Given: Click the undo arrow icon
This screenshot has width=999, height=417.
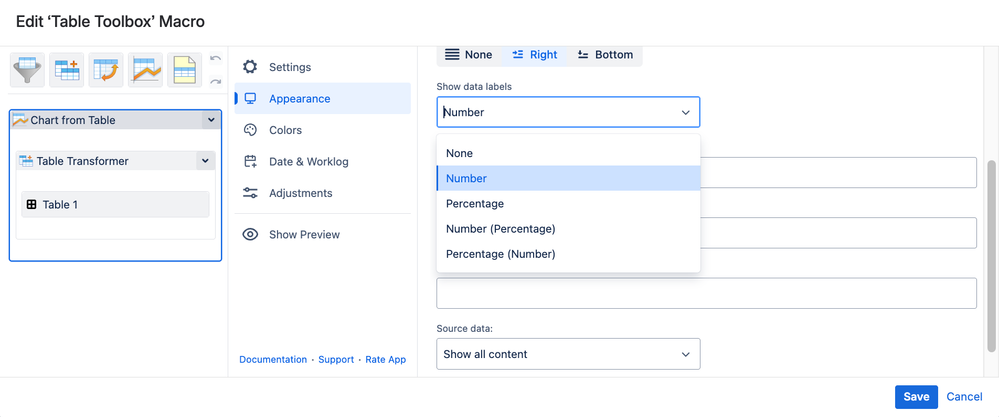Looking at the screenshot, I should coord(215,59).
